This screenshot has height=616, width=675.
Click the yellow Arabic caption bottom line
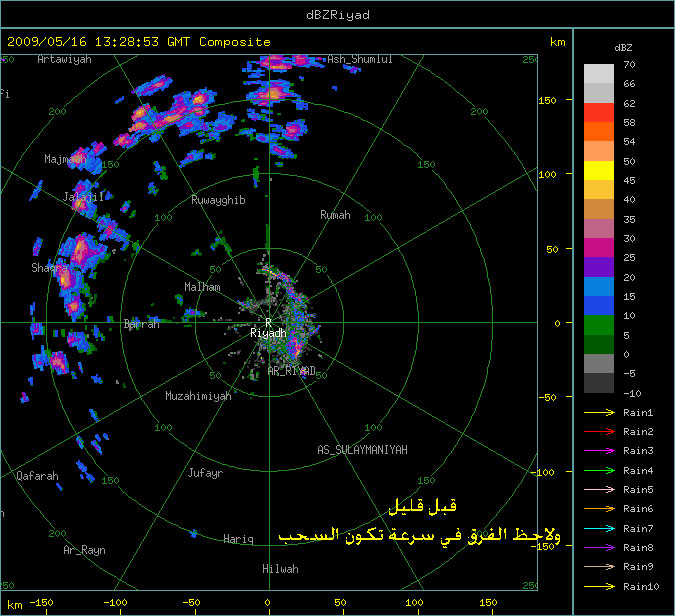click(x=419, y=535)
